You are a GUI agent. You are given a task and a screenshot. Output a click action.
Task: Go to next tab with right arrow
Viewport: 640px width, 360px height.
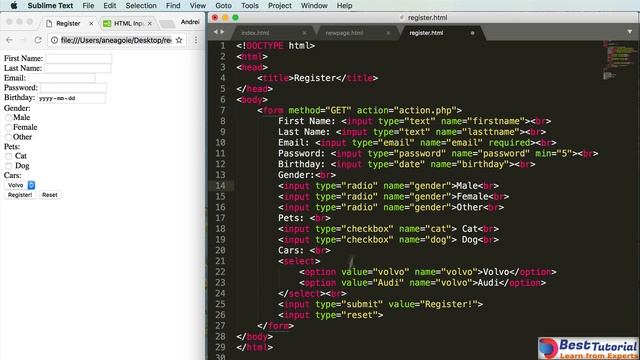point(222,31)
